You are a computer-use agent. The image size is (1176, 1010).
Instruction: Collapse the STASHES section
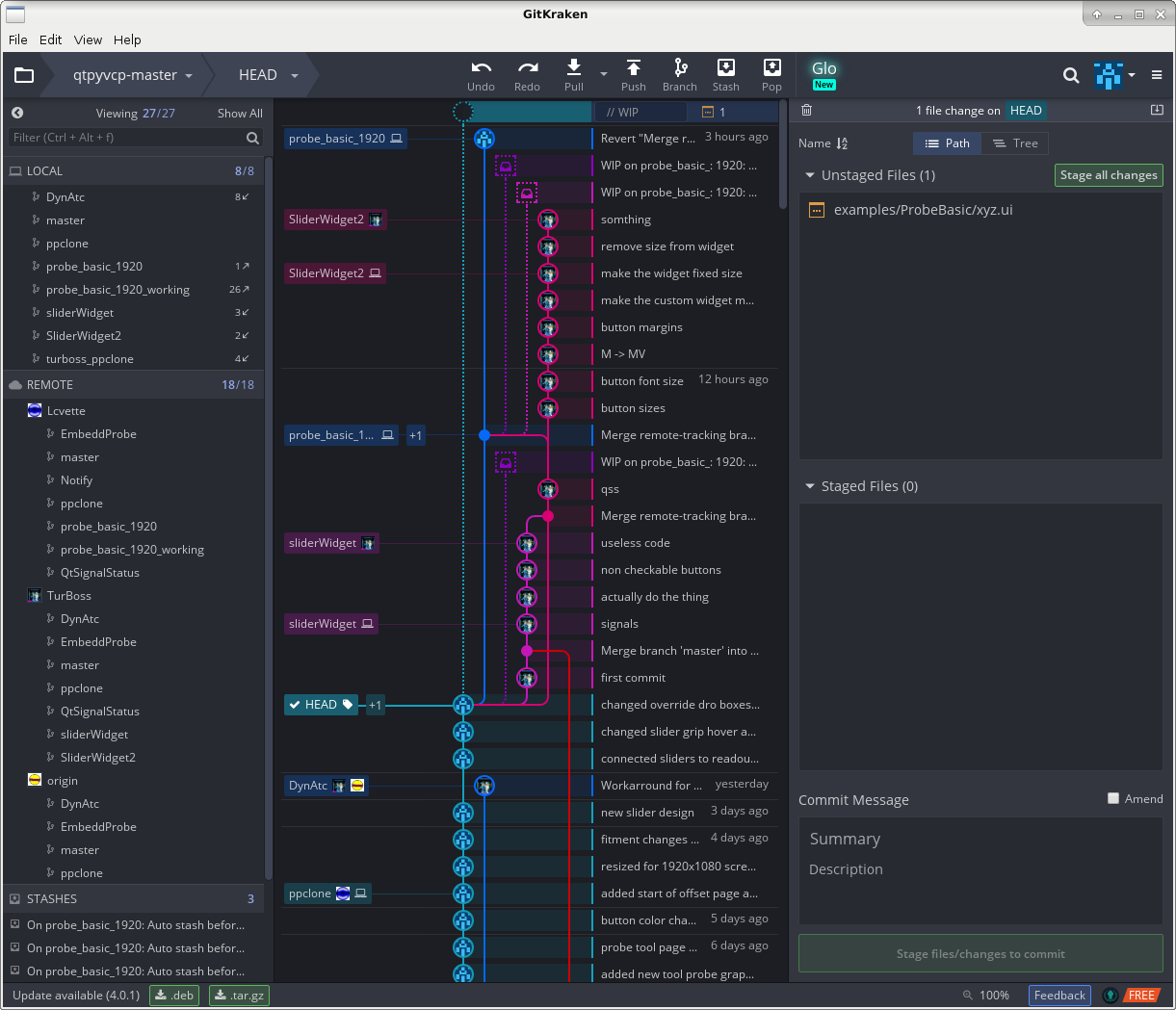pyautogui.click(x=133, y=899)
